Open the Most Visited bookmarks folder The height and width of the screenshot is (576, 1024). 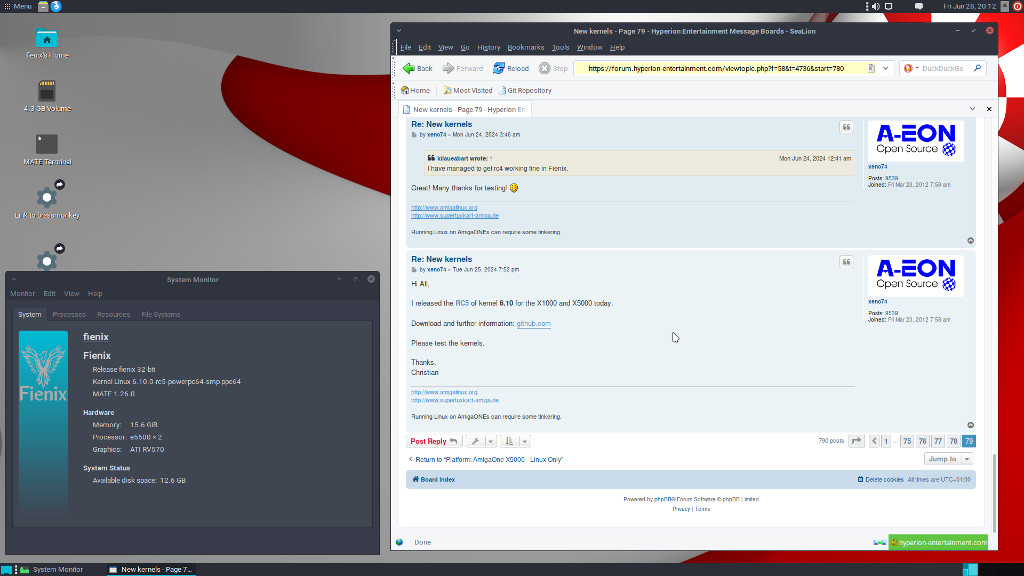point(468,91)
